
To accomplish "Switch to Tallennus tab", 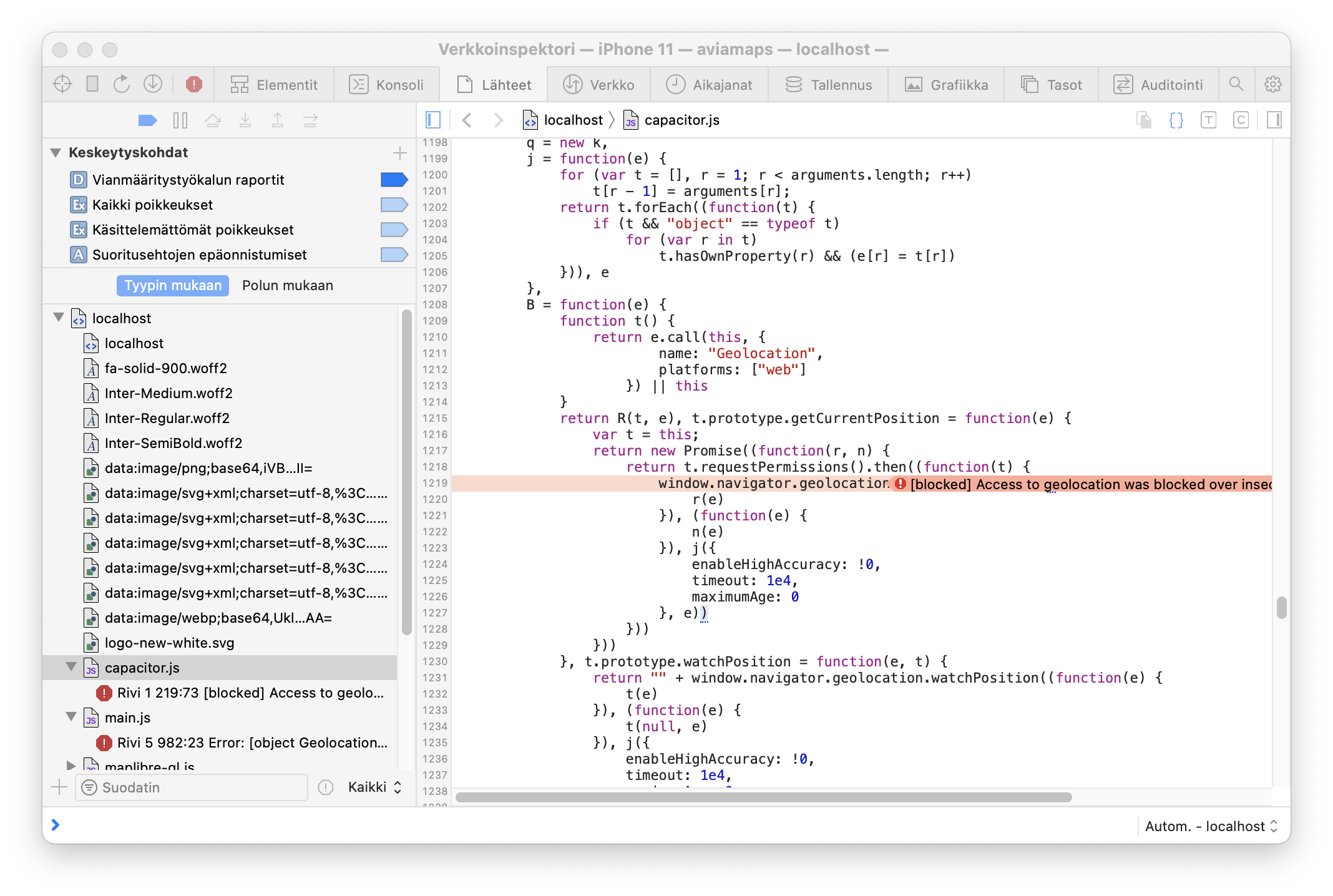I will [x=828, y=85].
